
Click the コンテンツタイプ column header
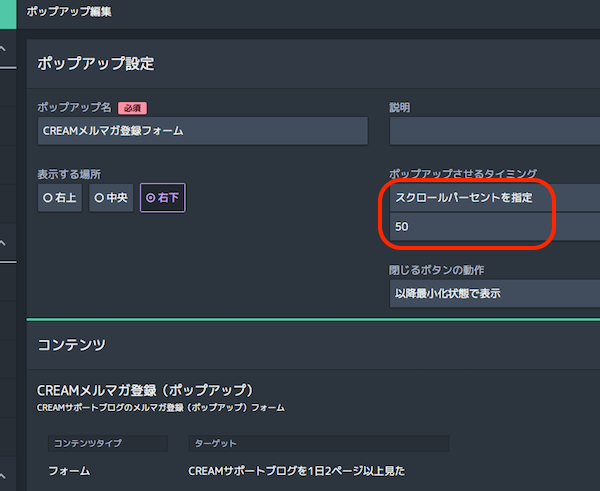click(108, 443)
